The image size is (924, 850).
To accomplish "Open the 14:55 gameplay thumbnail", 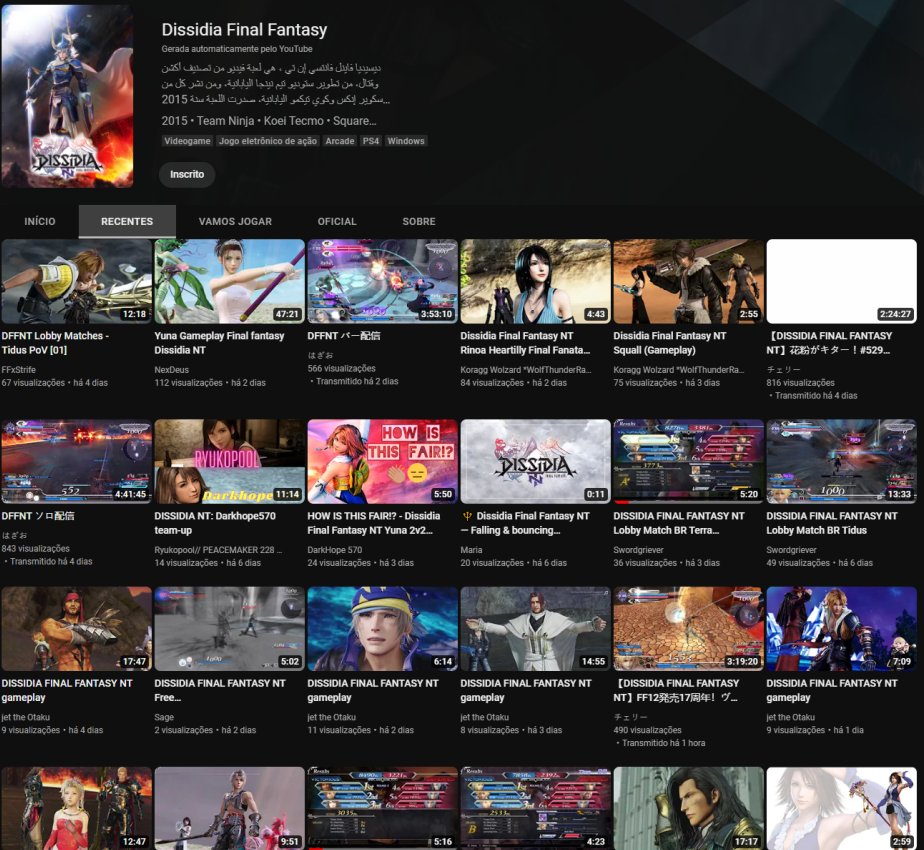I will pyautogui.click(x=535, y=629).
